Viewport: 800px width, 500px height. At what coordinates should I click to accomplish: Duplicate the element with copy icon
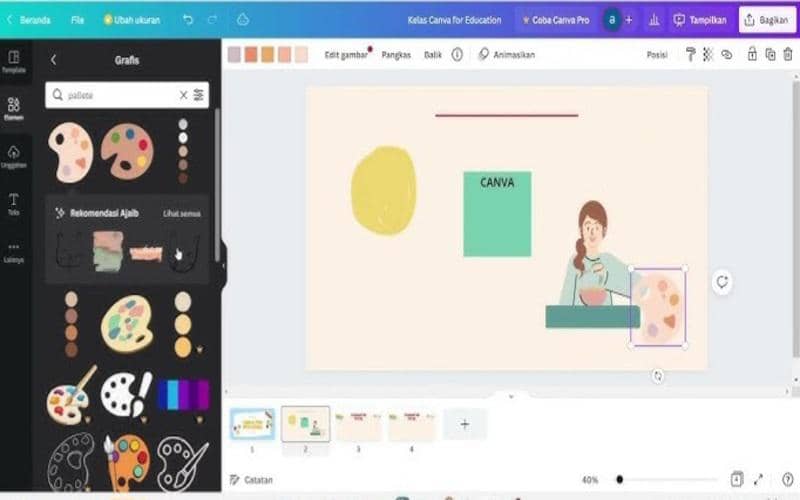770,54
